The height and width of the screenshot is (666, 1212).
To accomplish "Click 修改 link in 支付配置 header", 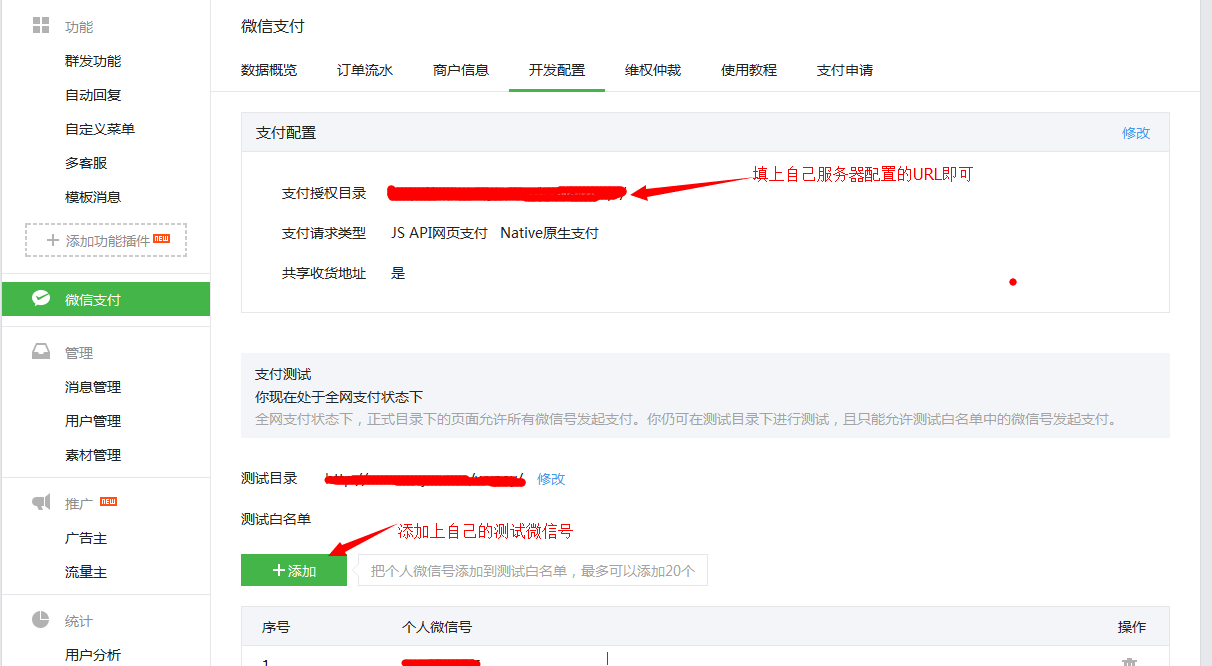I will pos(1136,132).
